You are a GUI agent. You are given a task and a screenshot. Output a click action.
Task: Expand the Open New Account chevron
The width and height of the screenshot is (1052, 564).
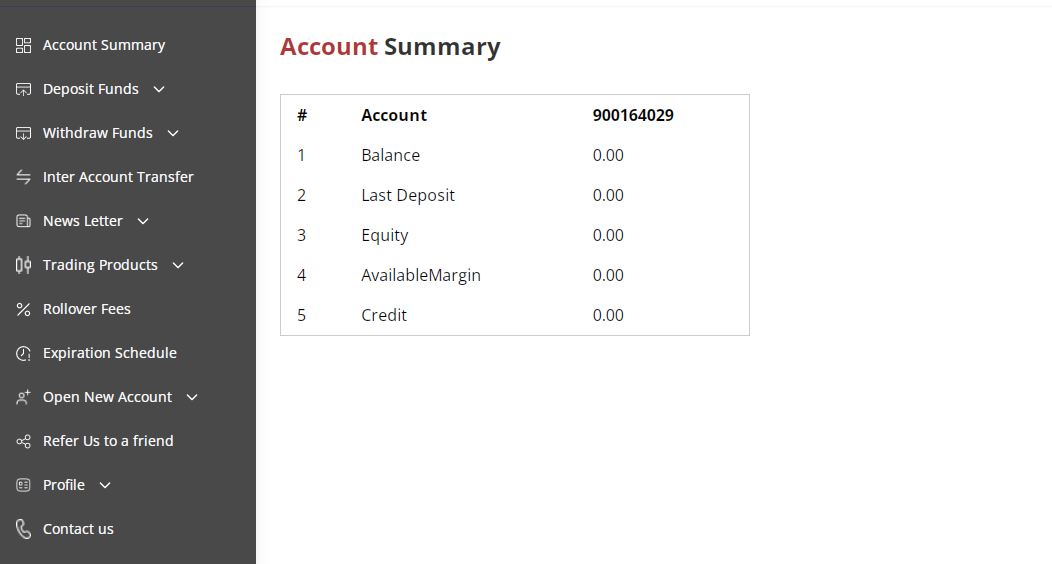coord(192,398)
